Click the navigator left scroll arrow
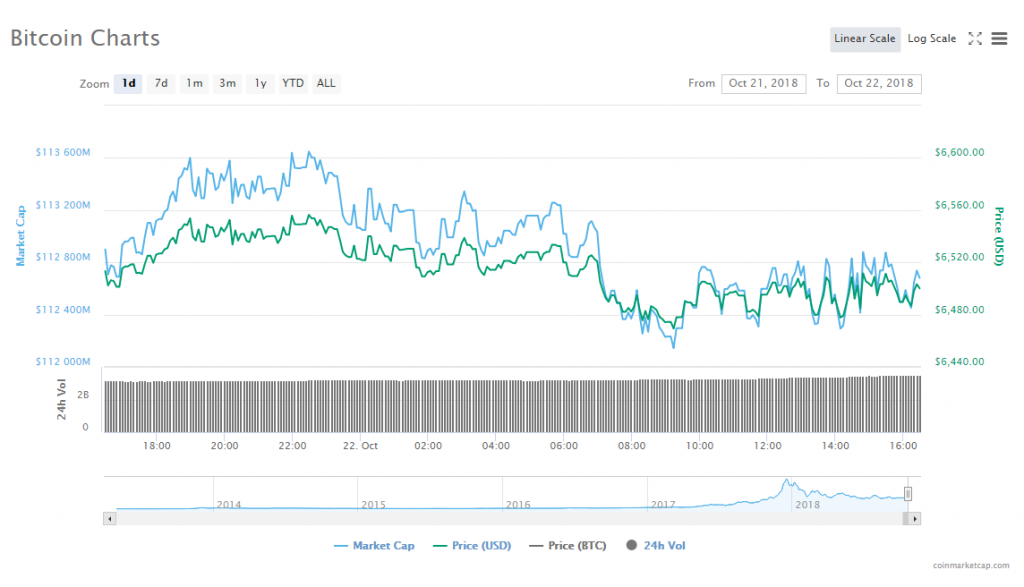The image size is (1024, 587). pyautogui.click(x=109, y=519)
